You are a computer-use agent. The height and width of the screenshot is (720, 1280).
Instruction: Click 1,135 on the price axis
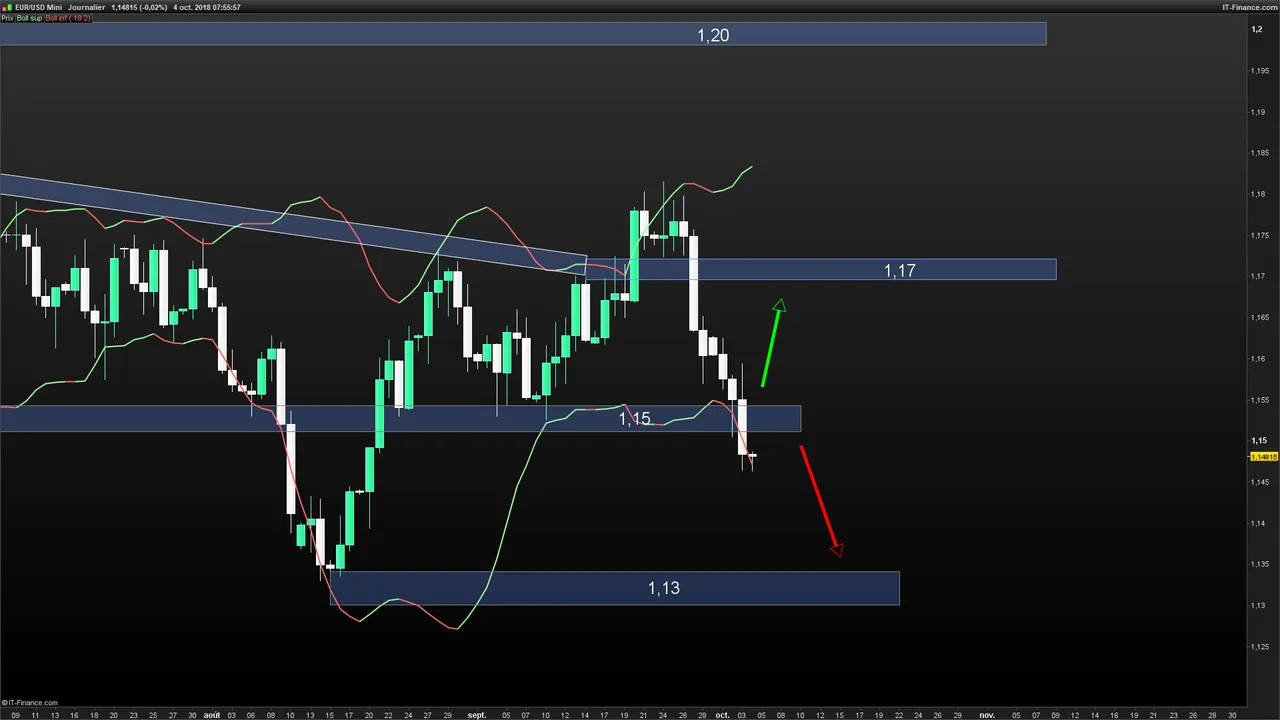pos(1259,564)
